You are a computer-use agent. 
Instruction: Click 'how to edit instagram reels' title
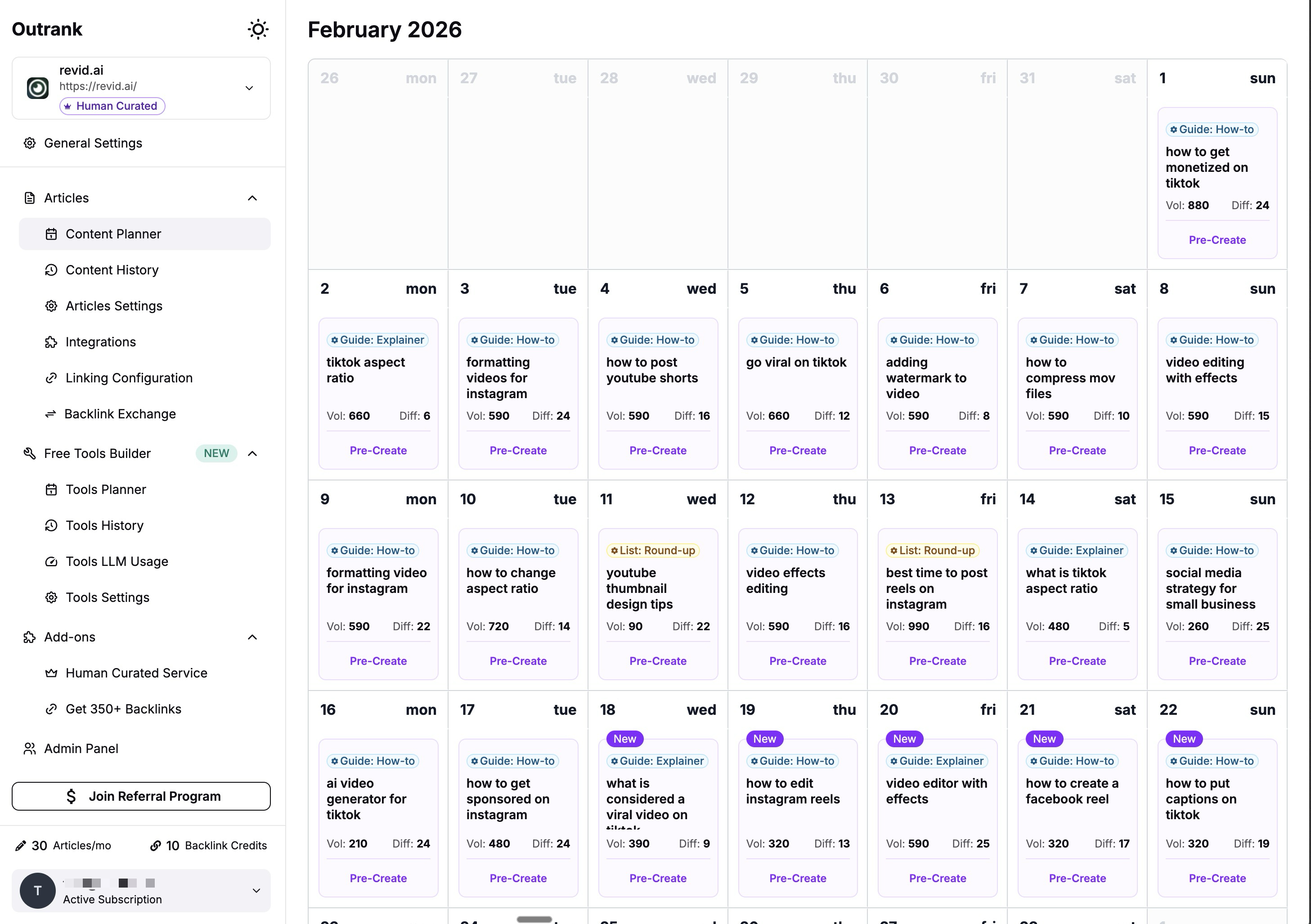793,791
